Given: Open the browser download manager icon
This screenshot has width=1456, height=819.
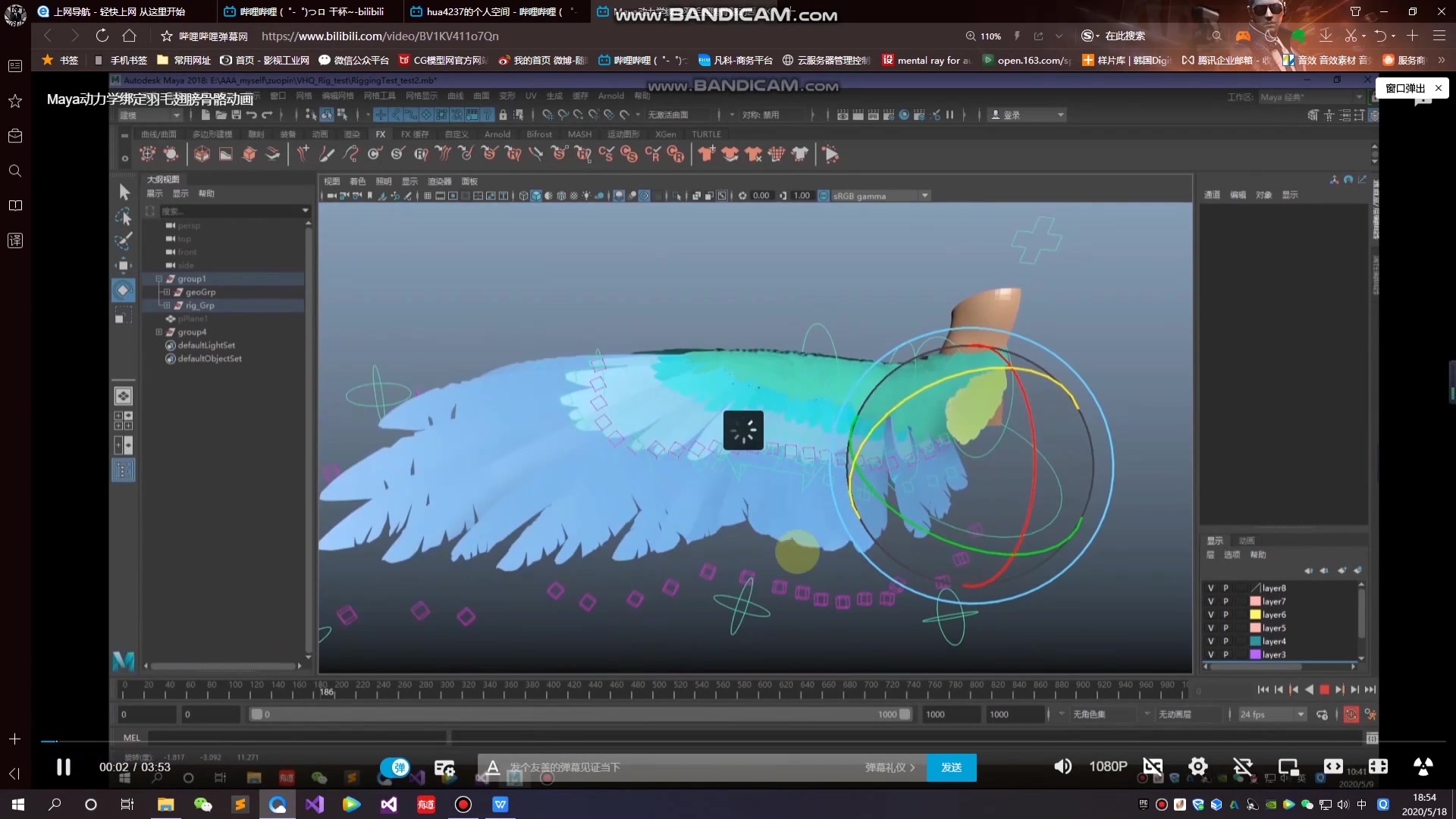Looking at the screenshot, I should [x=1326, y=36].
